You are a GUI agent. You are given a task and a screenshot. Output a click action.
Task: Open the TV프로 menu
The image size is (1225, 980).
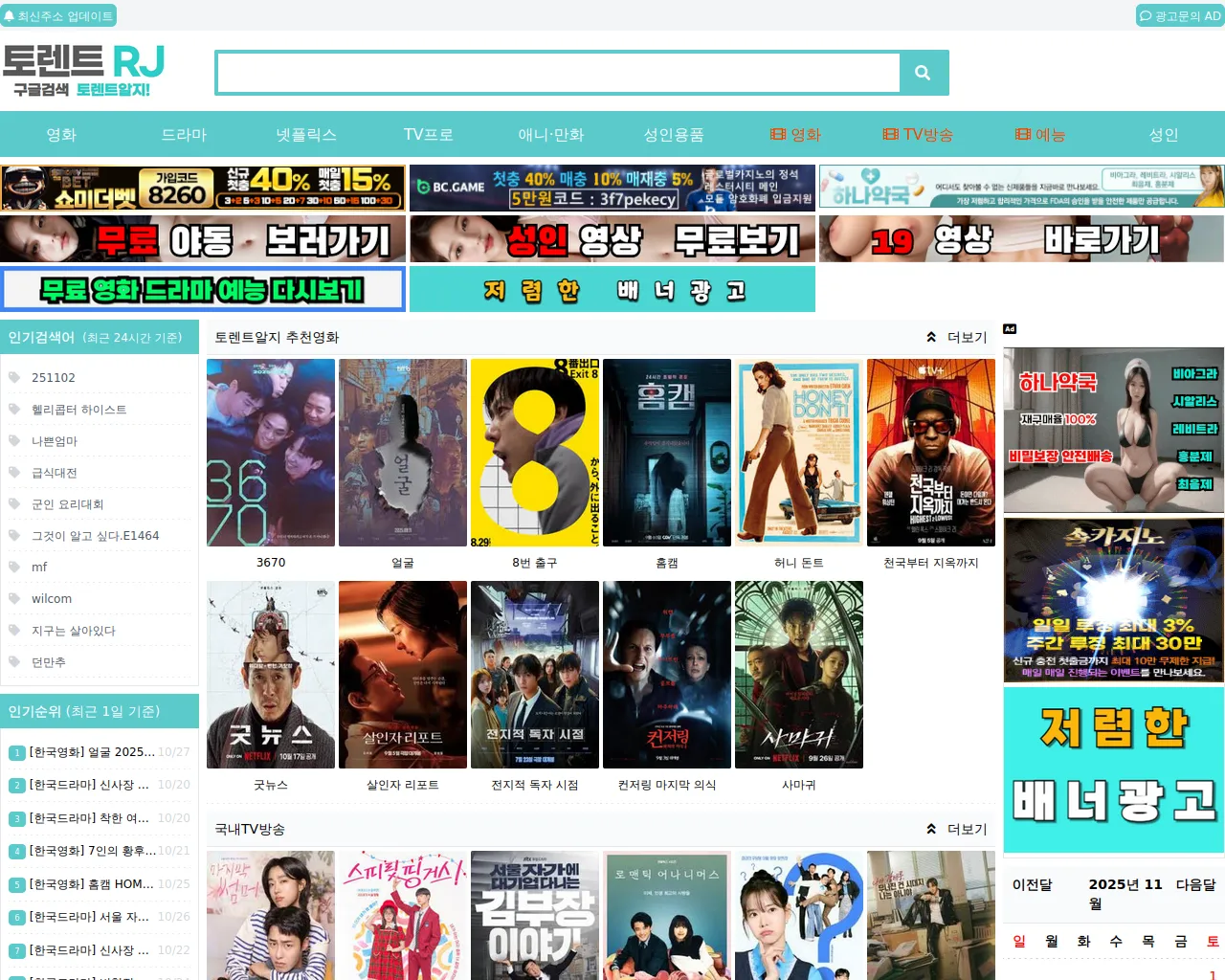(x=429, y=135)
